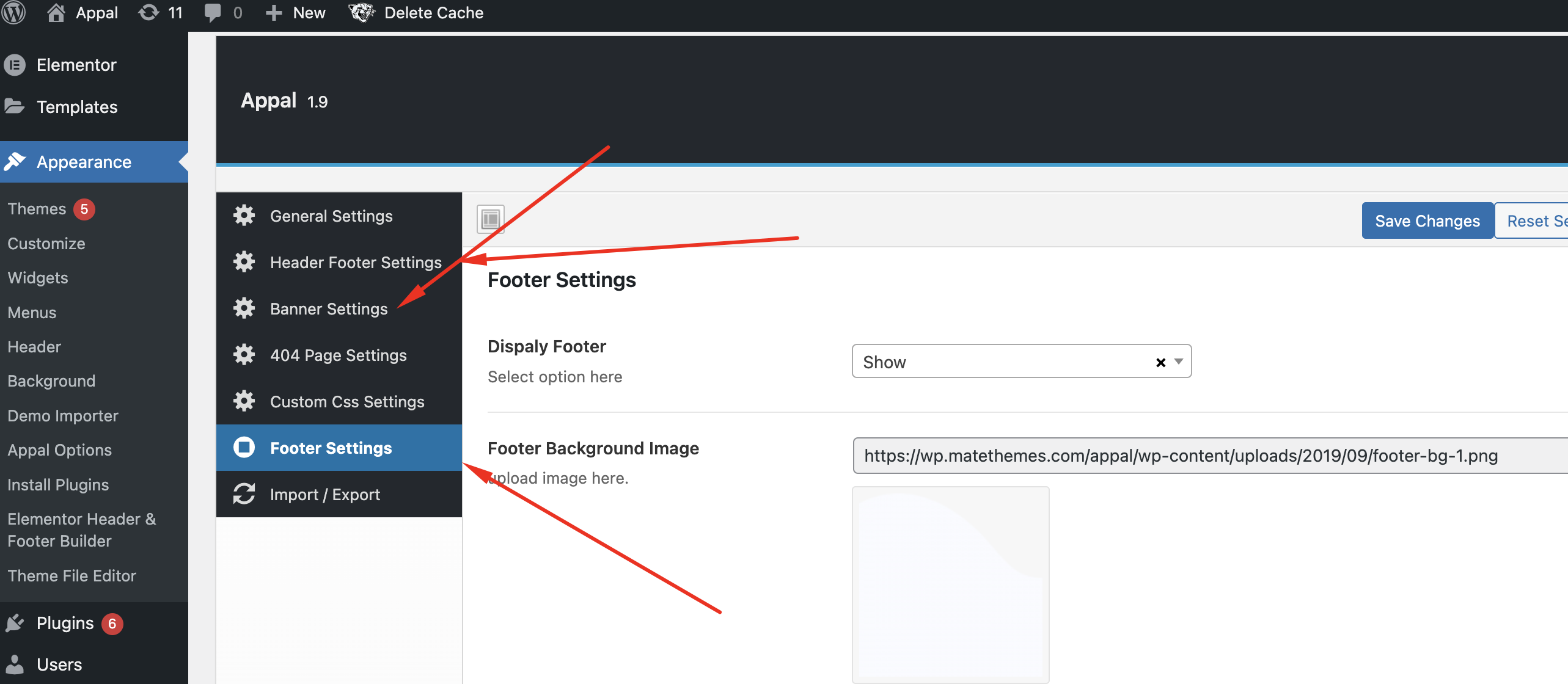Clear the Show selection with the x

click(x=1160, y=362)
